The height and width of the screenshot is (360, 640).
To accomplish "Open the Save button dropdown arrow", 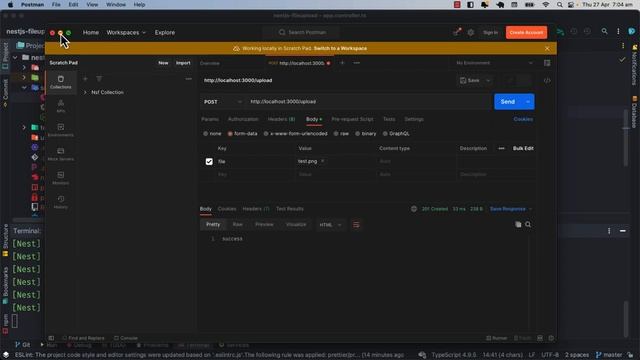I will click(x=488, y=80).
